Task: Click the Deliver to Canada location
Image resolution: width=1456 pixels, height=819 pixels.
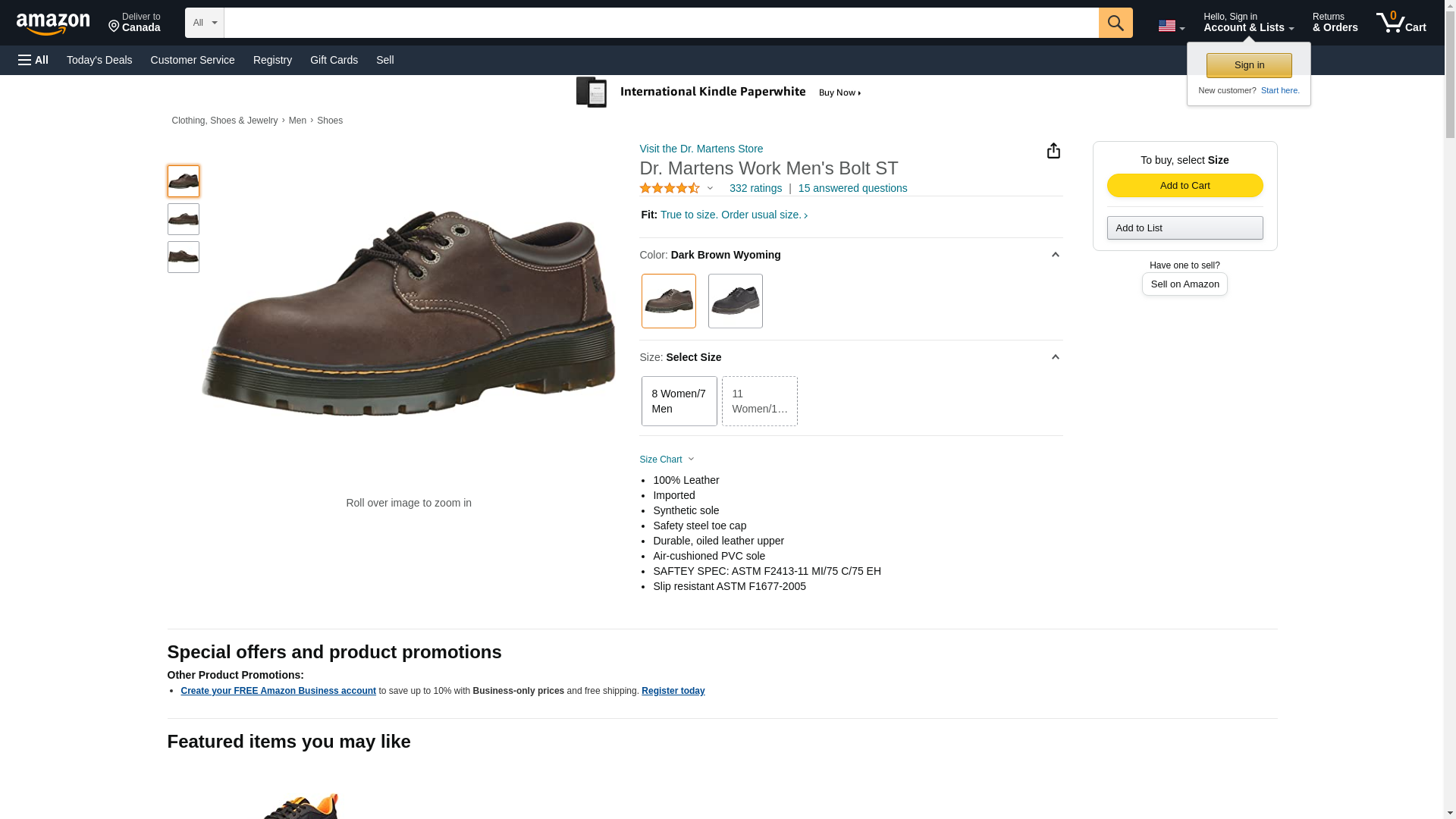Action: [134, 23]
